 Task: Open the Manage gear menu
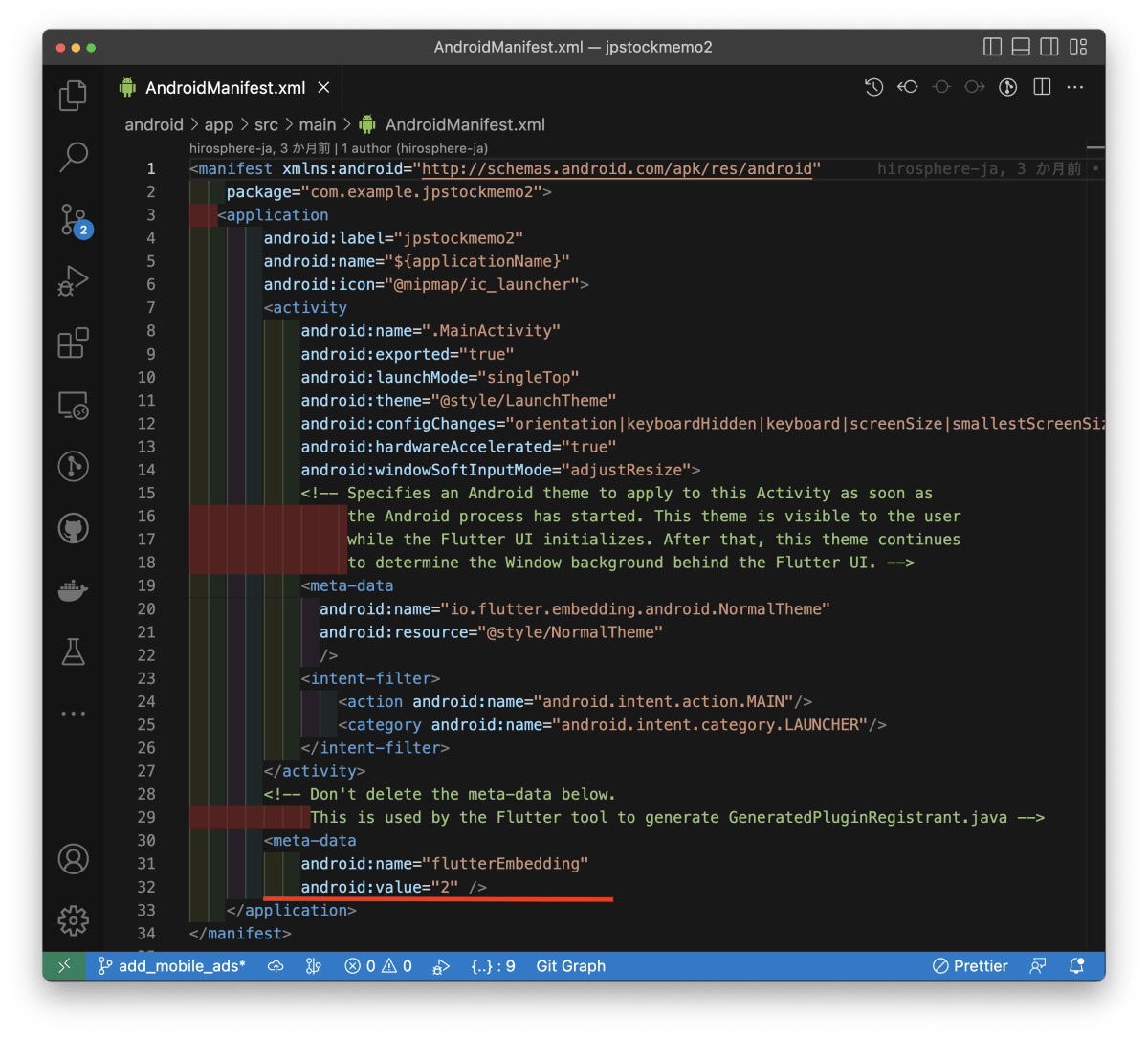tap(74, 920)
